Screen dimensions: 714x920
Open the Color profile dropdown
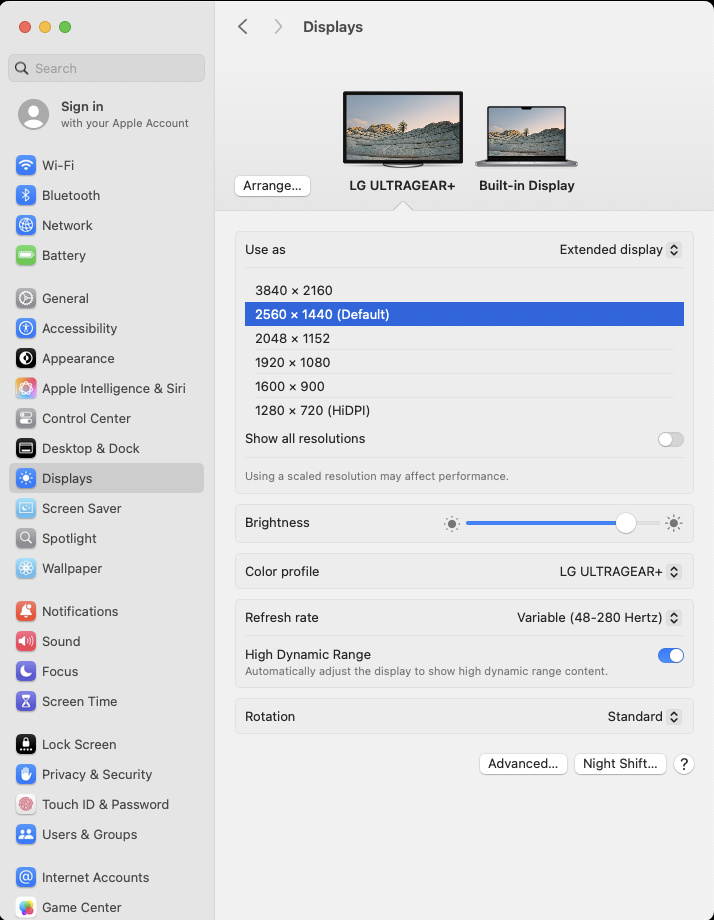tap(620, 572)
